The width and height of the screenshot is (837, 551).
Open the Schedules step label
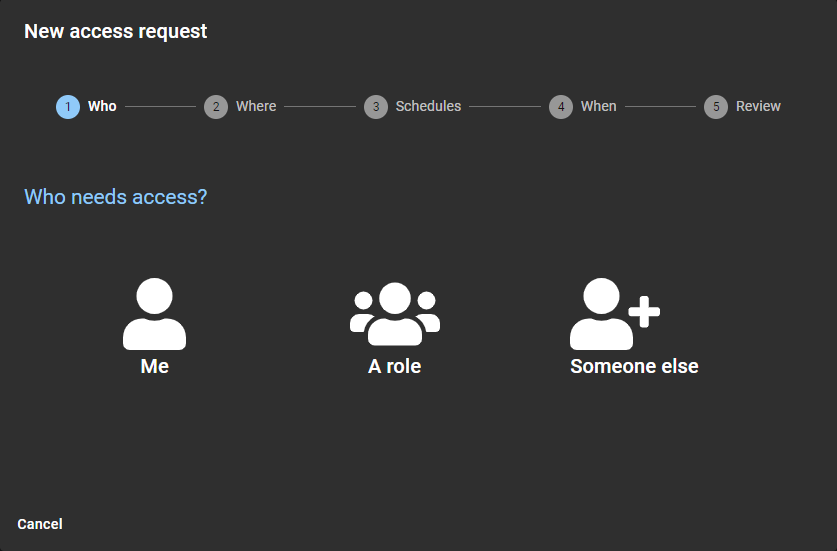click(x=428, y=106)
